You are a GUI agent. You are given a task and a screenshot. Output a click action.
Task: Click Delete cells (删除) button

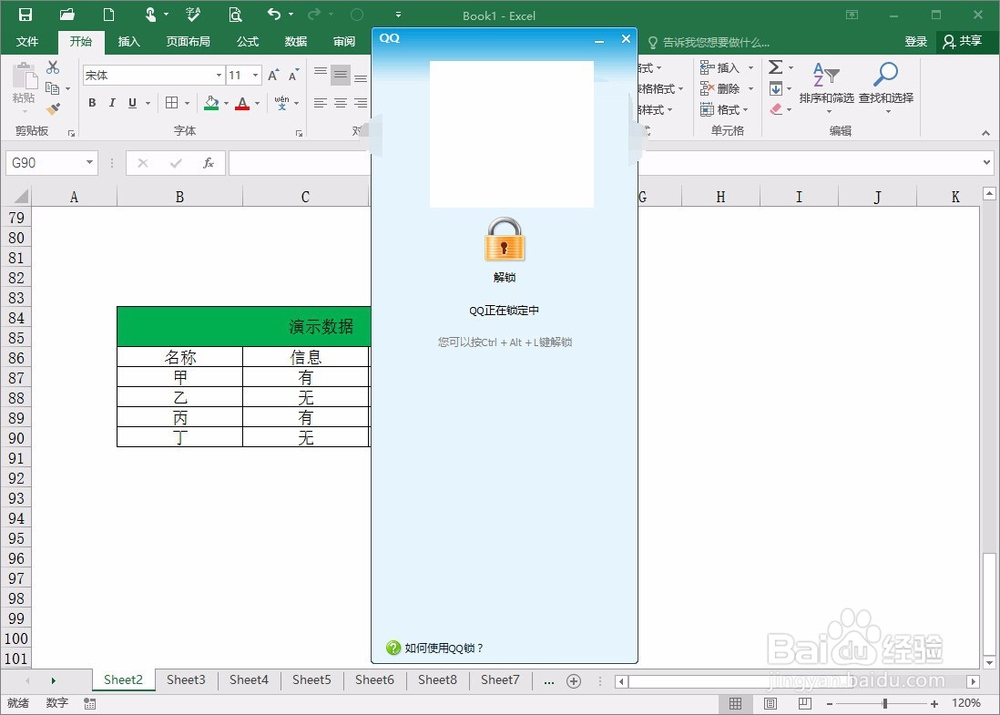(x=719, y=89)
